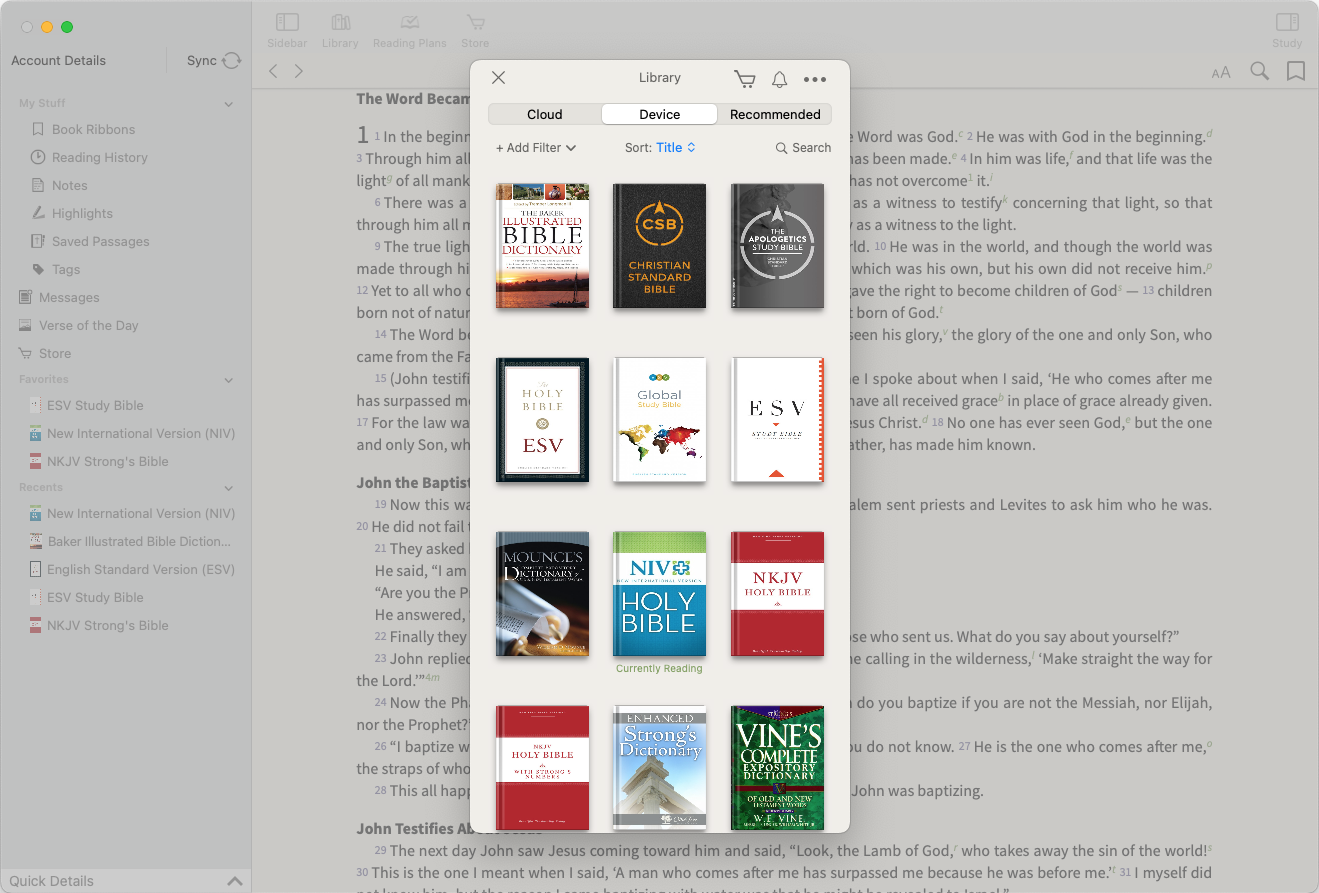Screen dimensions: 1319x893
Task: Open the shopping cart in the Library popover
Action: (744, 79)
